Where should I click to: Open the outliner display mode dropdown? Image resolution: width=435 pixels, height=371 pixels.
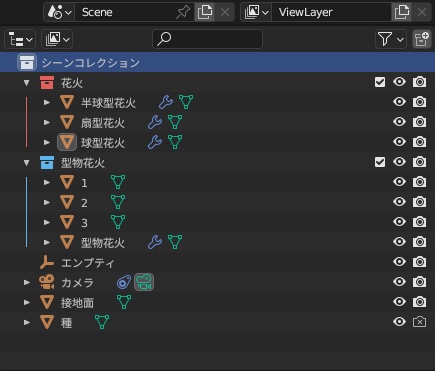[x=57, y=39]
